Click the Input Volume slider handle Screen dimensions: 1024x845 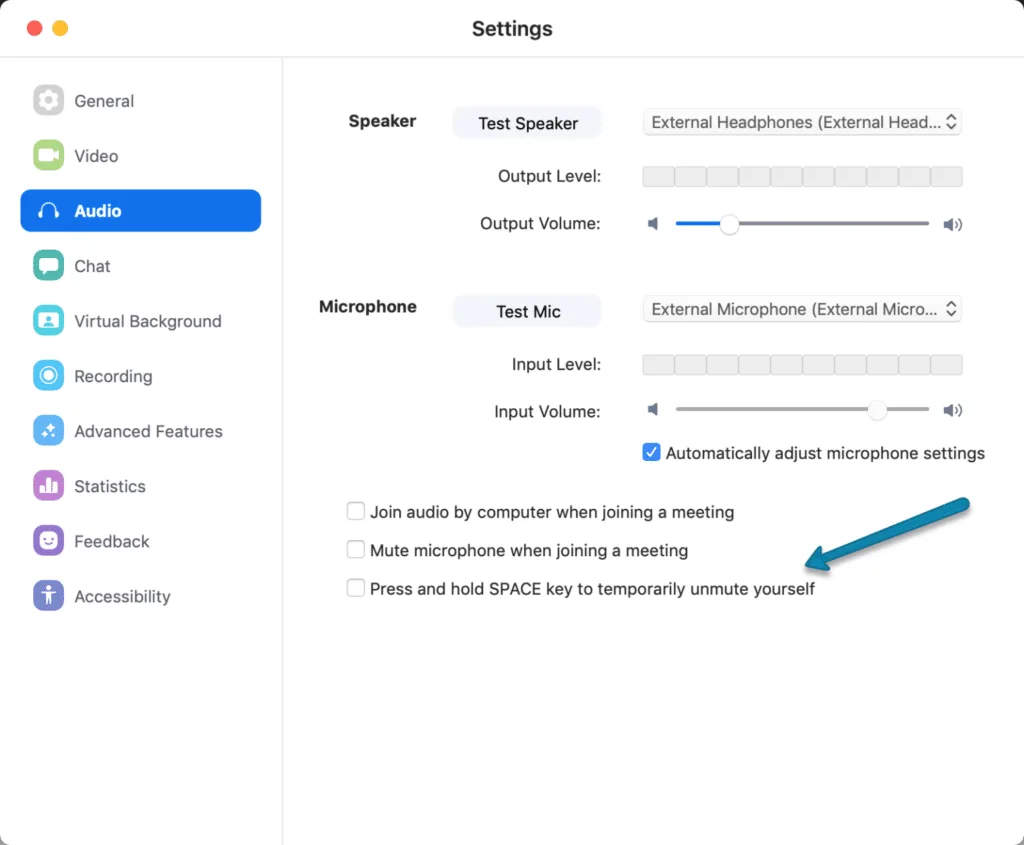point(877,410)
